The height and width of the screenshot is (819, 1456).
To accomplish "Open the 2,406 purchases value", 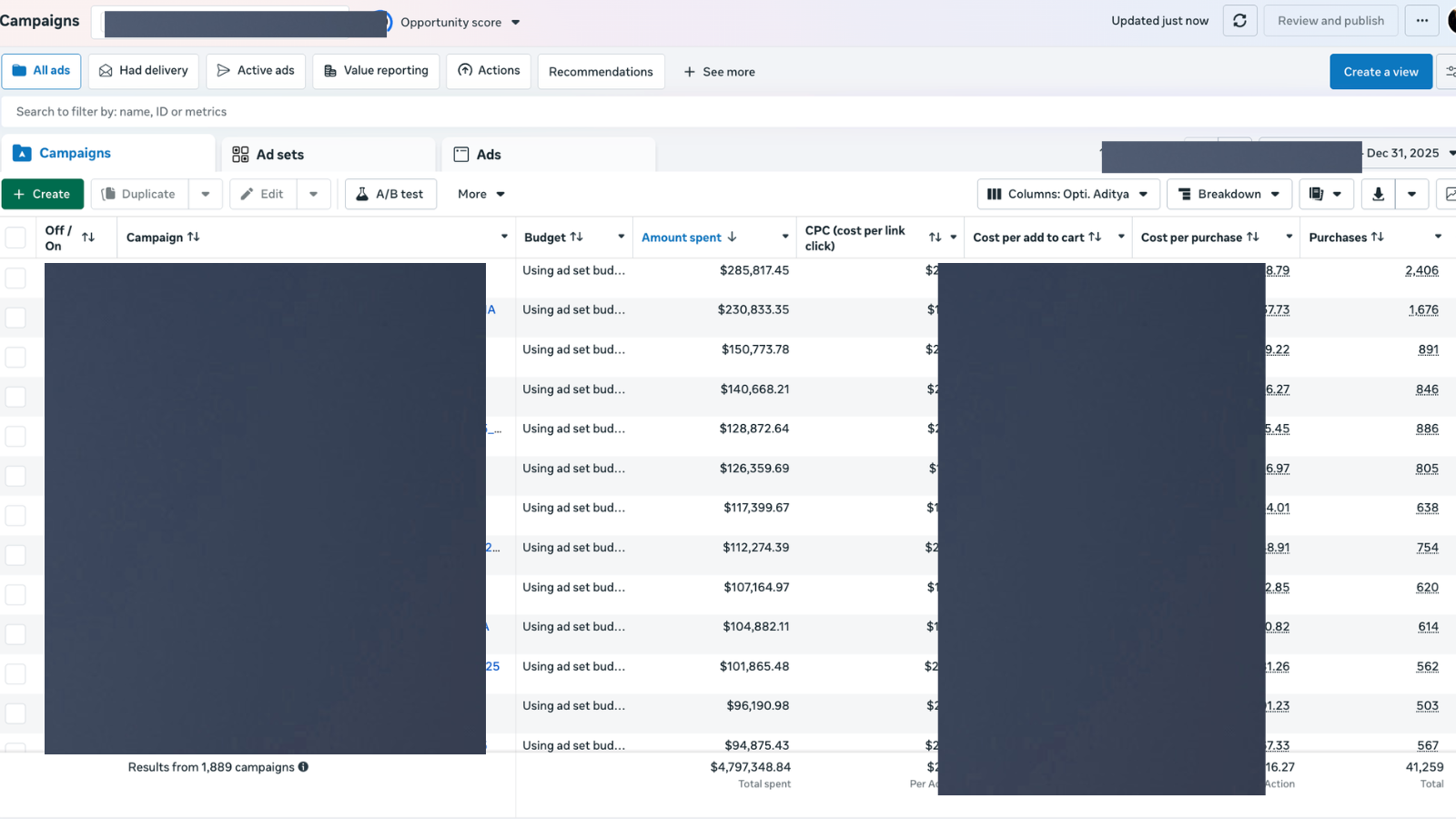I will (x=1421, y=270).
